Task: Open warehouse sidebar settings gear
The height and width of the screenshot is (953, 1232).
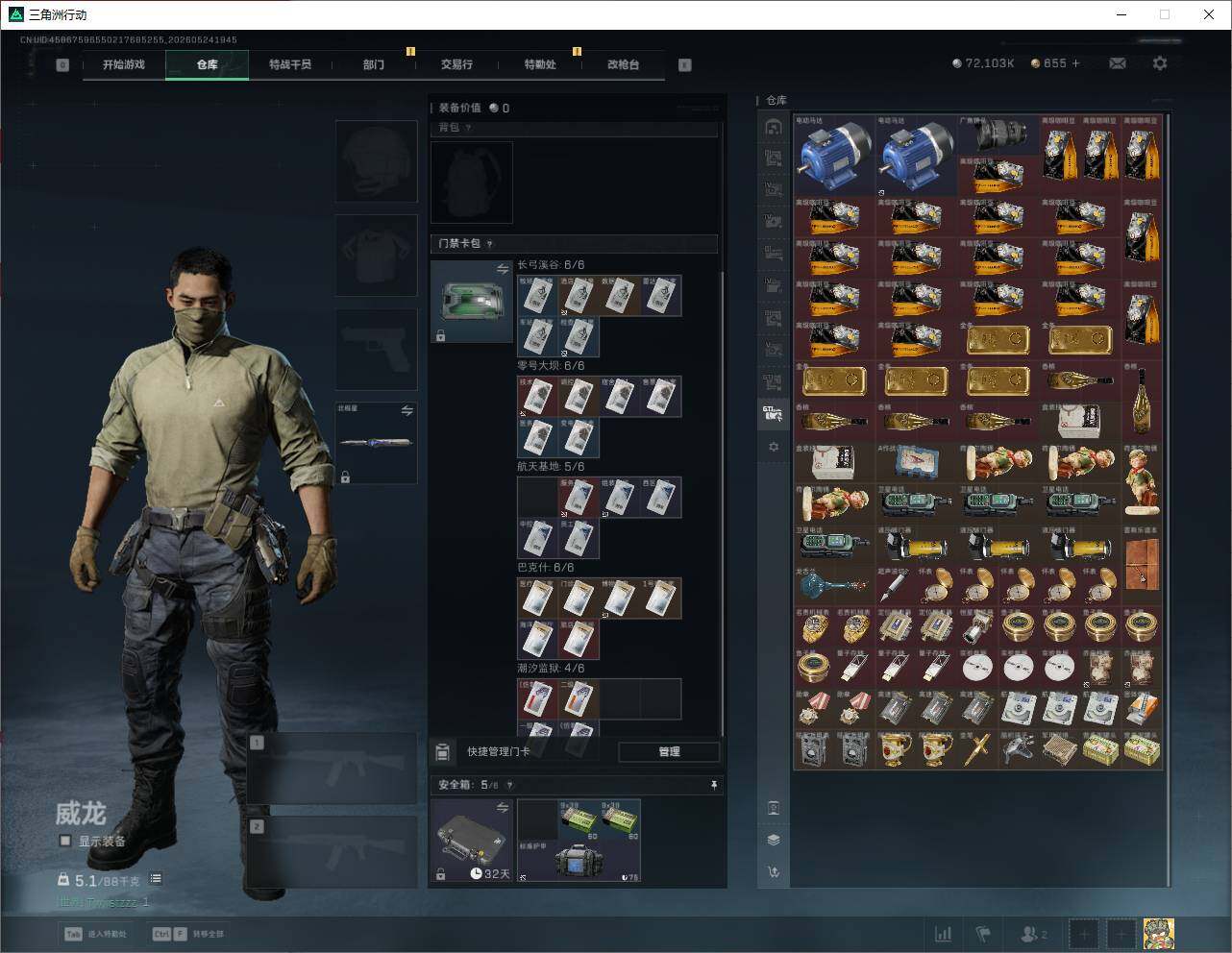Action: tap(774, 447)
